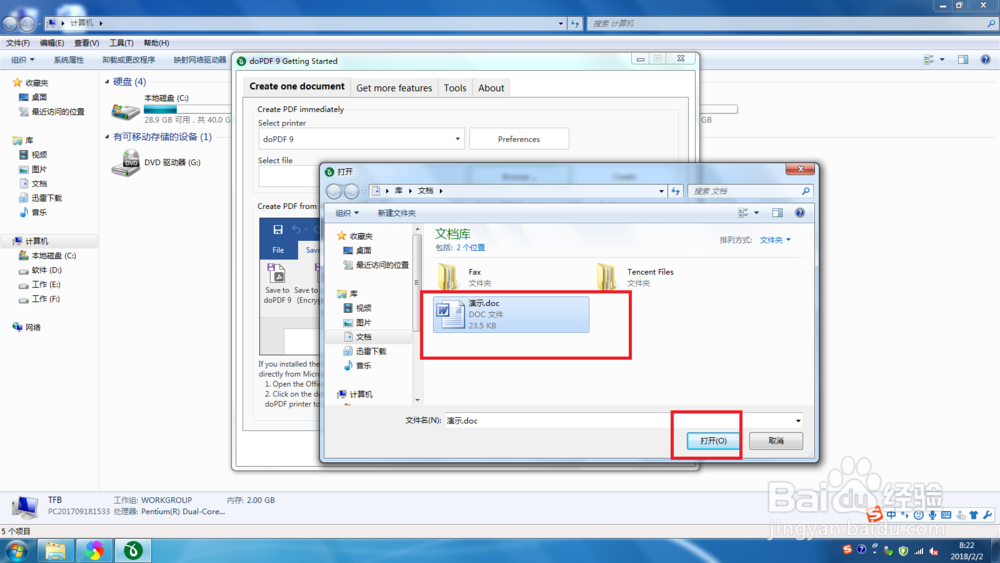Select Create one document tab
The image size is (1000, 563).
(297, 86)
